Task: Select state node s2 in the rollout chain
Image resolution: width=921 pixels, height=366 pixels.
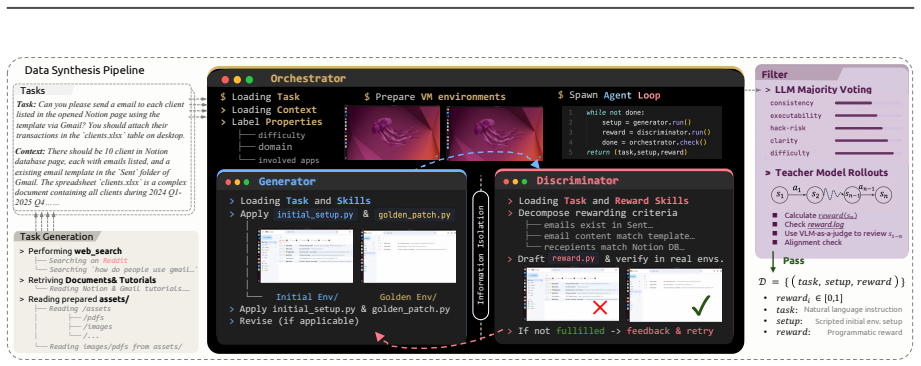Action: coord(814,194)
